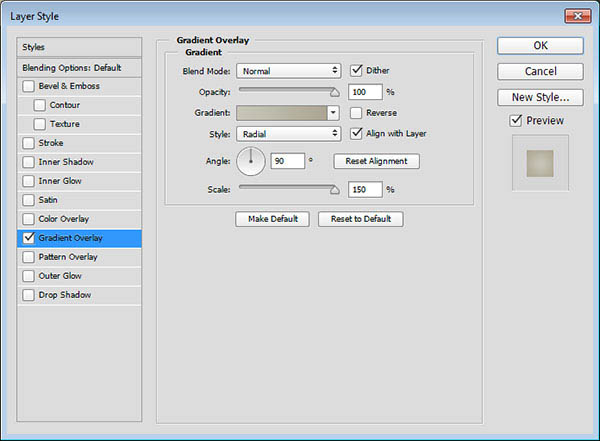
Task: Click the Angle value input field
Action: click(287, 161)
